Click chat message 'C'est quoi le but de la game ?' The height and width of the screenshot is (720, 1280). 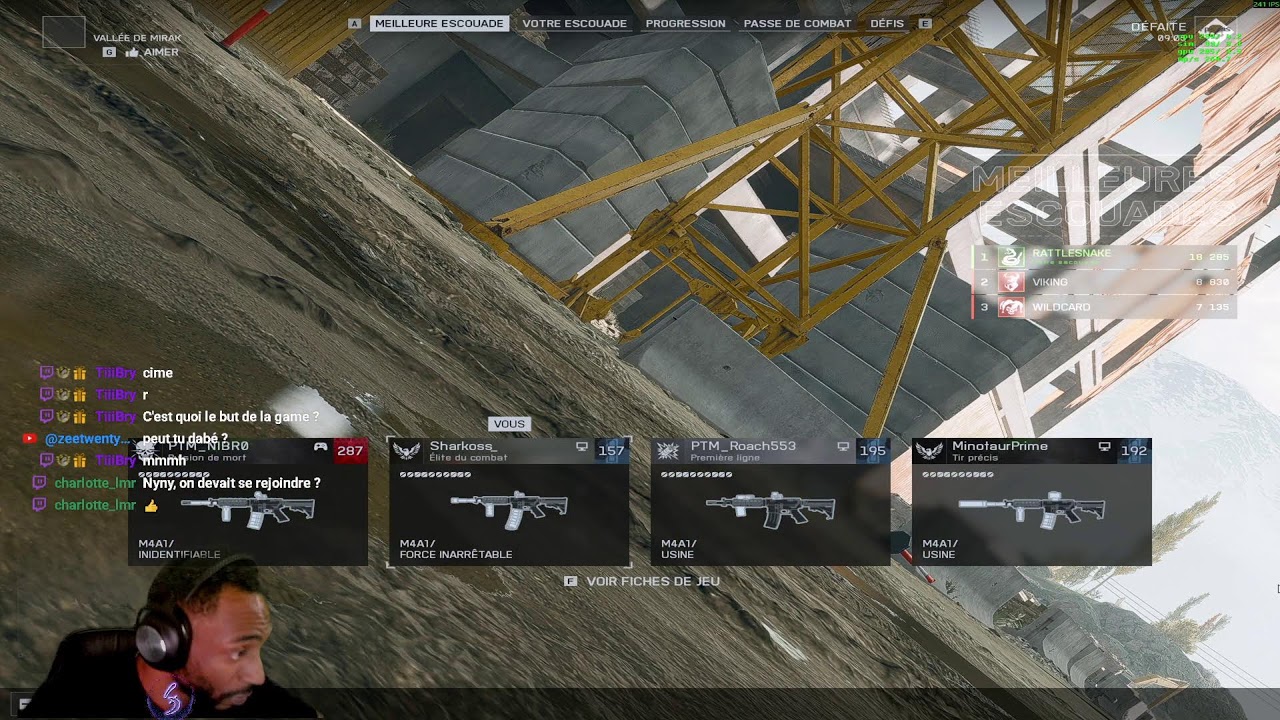click(231, 417)
